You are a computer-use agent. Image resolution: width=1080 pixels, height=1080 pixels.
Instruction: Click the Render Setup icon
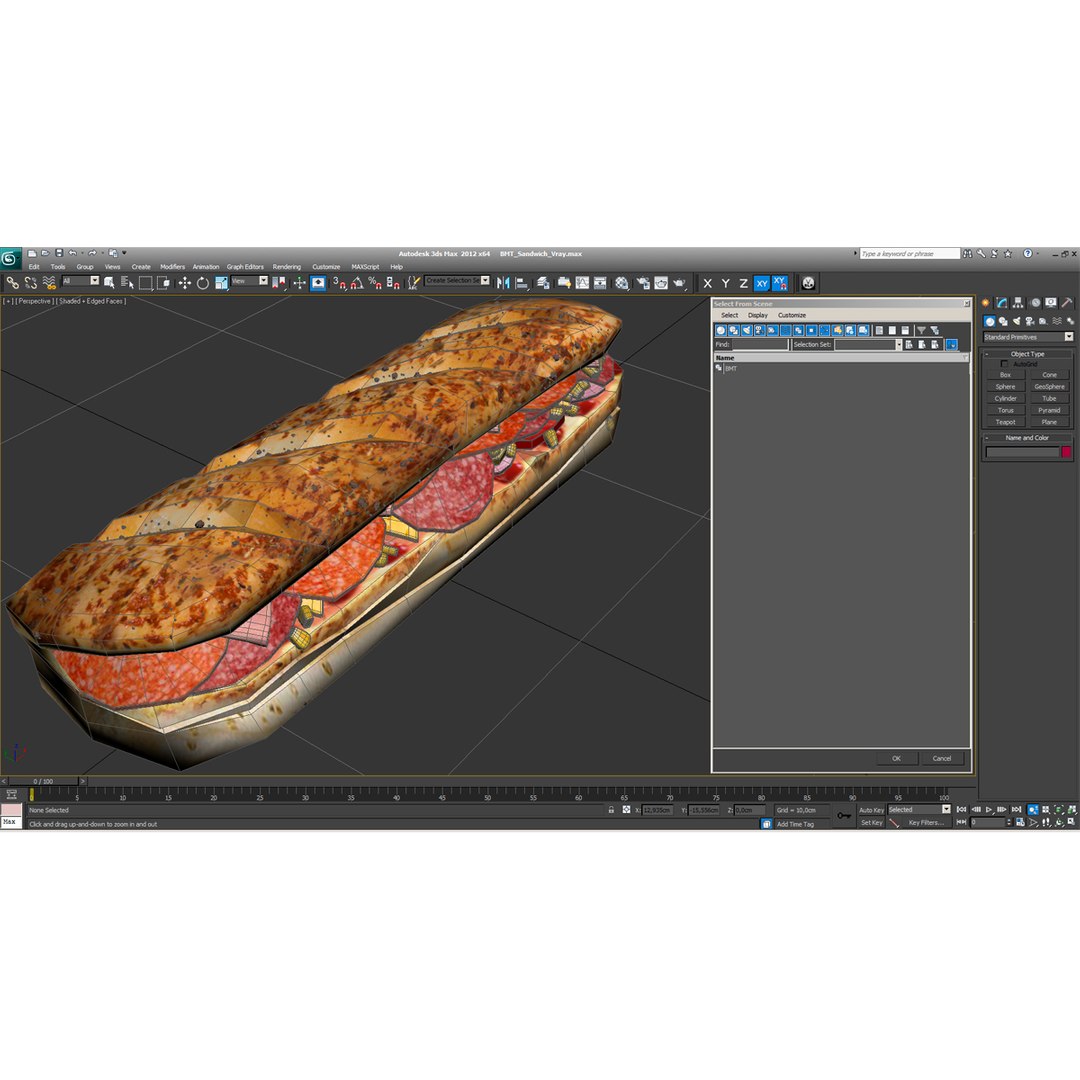click(x=643, y=283)
